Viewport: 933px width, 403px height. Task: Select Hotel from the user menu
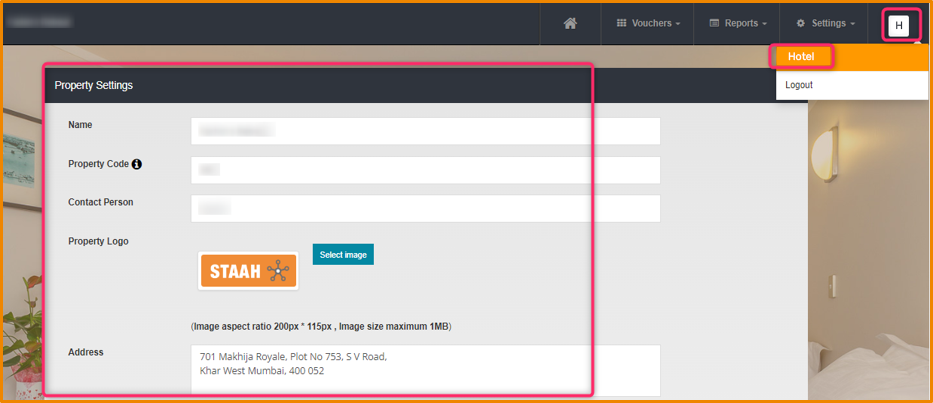[x=801, y=56]
